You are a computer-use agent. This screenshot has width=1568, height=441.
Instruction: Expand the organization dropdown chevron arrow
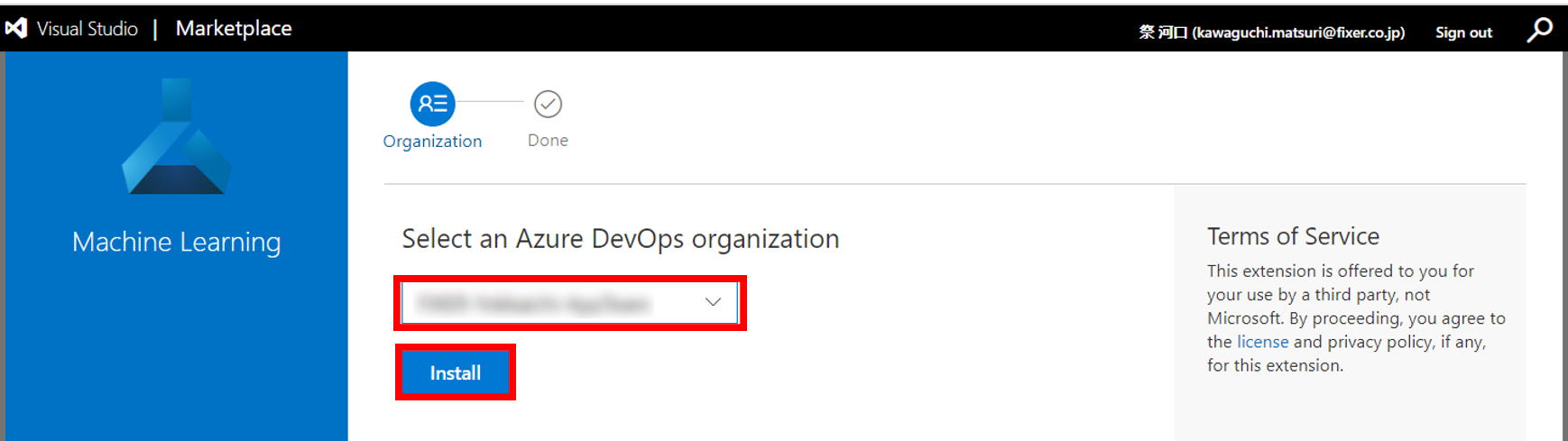(x=713, y=302)
